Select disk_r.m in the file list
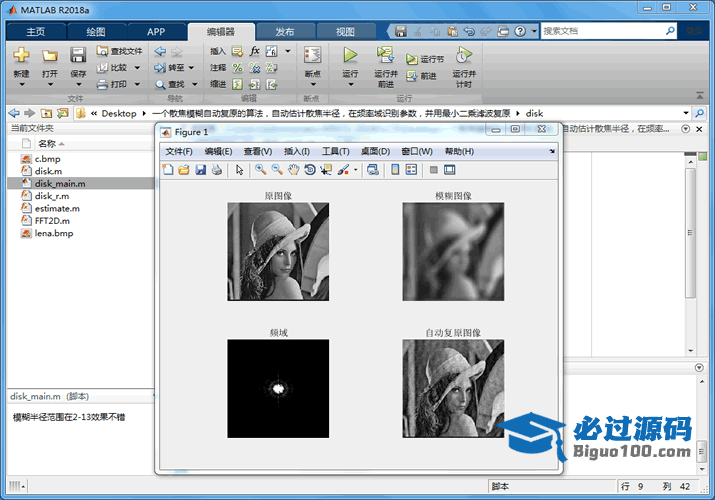The image size is (715, 500). tap(52, 196)
